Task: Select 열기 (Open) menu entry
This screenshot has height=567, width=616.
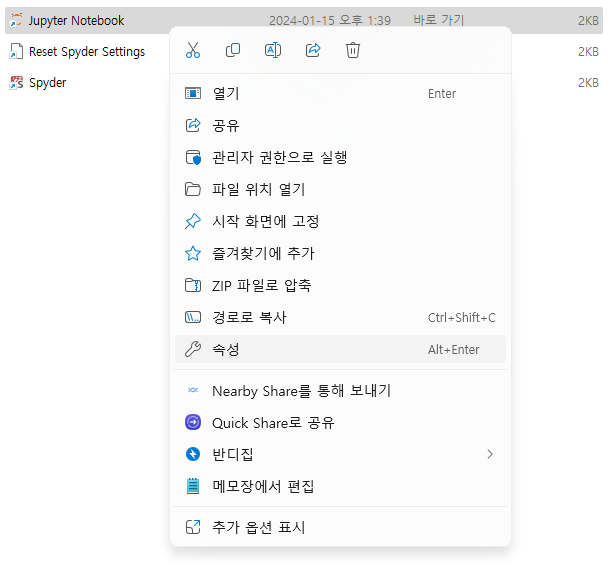Action: [x=340, y=94]
